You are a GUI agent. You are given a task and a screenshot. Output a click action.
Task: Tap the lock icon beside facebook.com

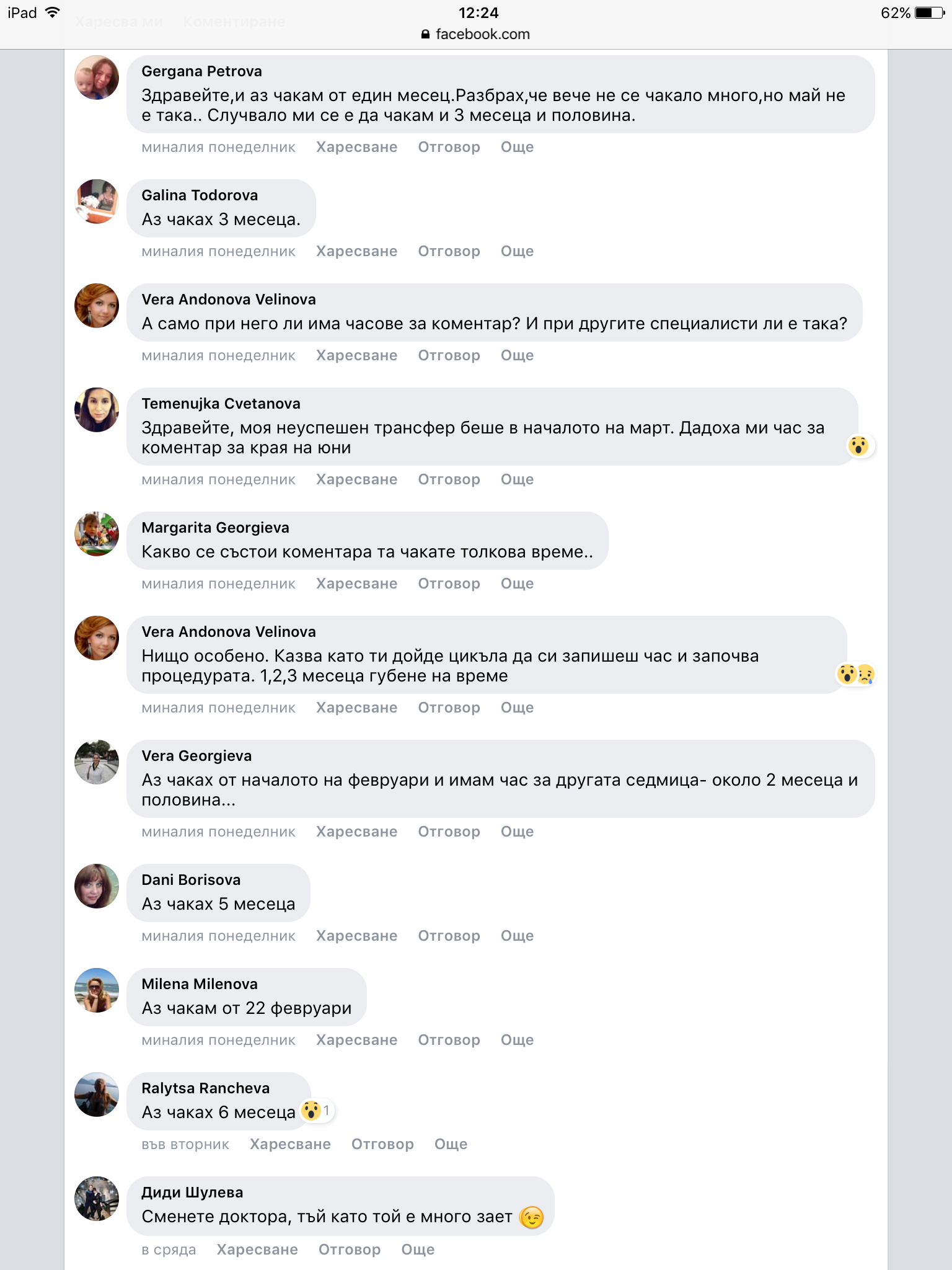click(425, 35)
